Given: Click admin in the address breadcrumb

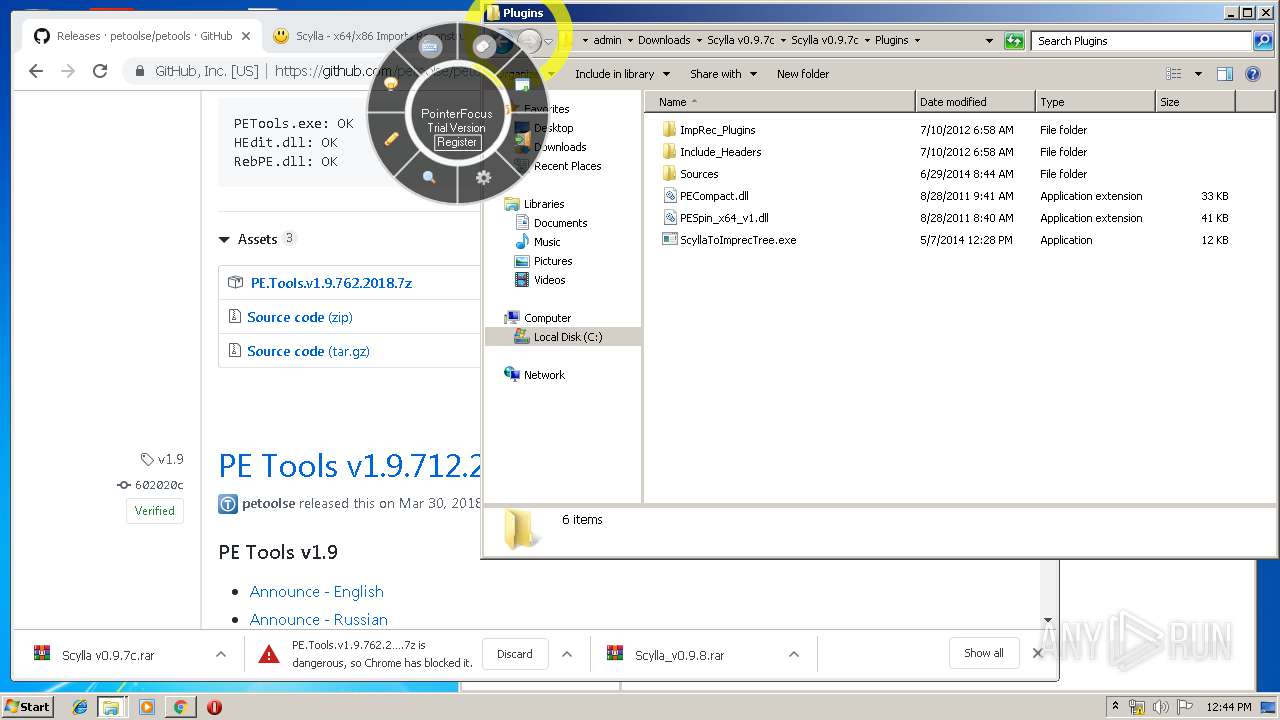Looking at the screenshot, I should pyautogui.click(x=607, y=41).
